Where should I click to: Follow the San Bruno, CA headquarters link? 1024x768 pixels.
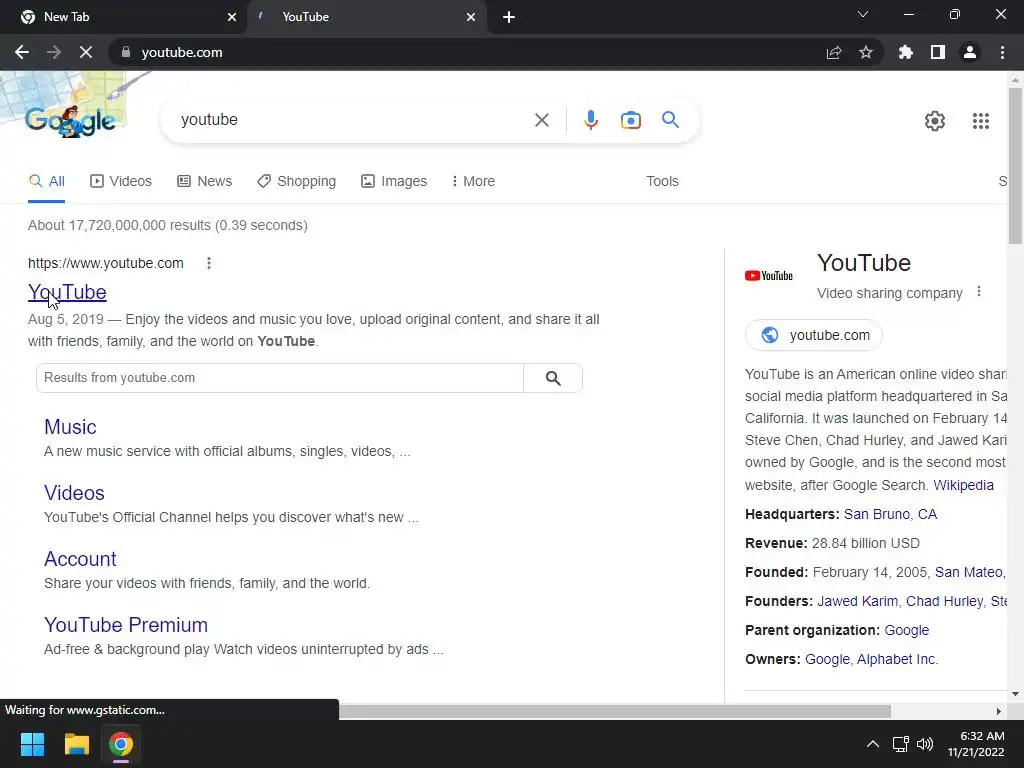890,514
